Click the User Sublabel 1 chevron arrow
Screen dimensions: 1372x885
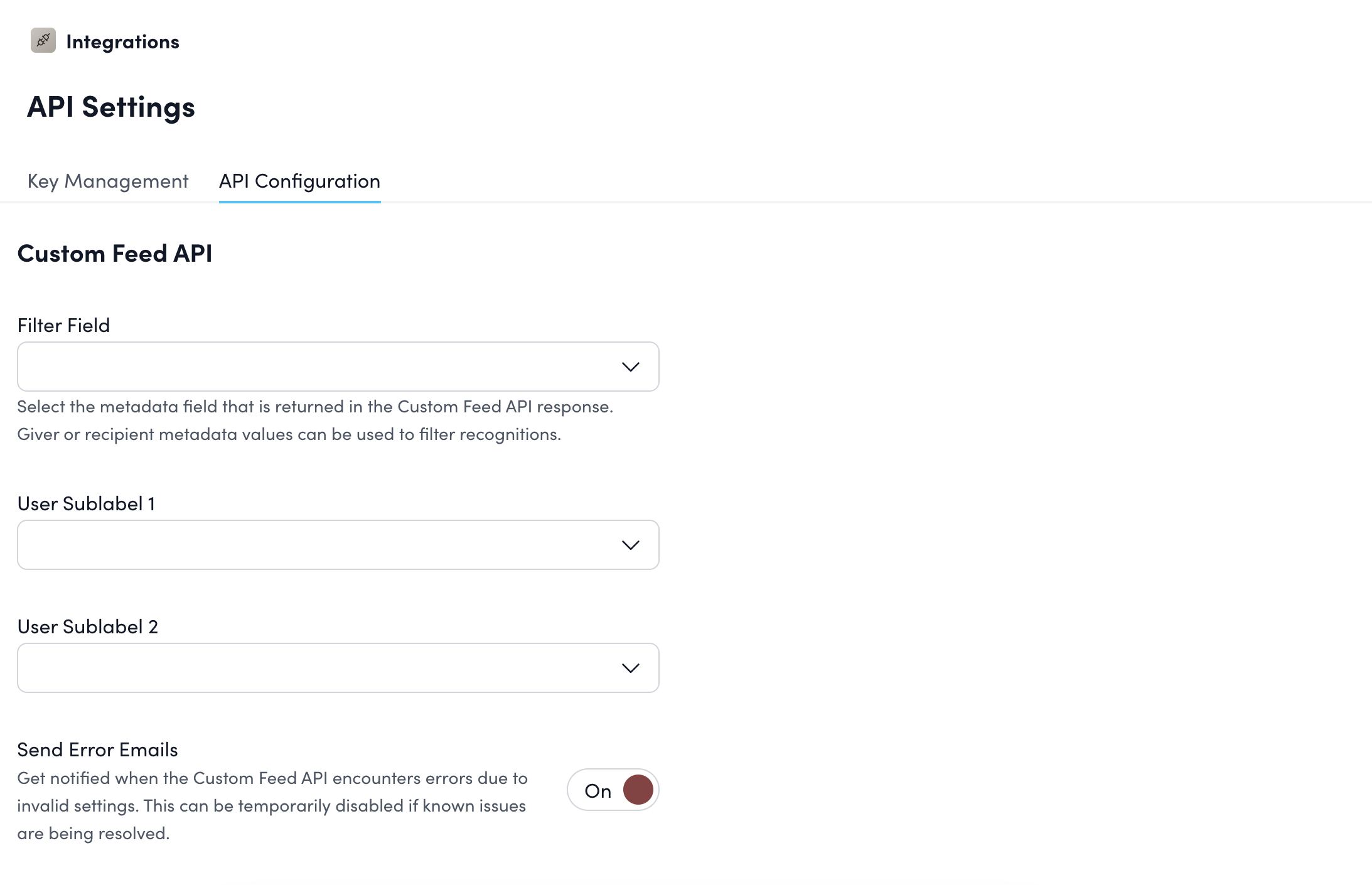630,545
